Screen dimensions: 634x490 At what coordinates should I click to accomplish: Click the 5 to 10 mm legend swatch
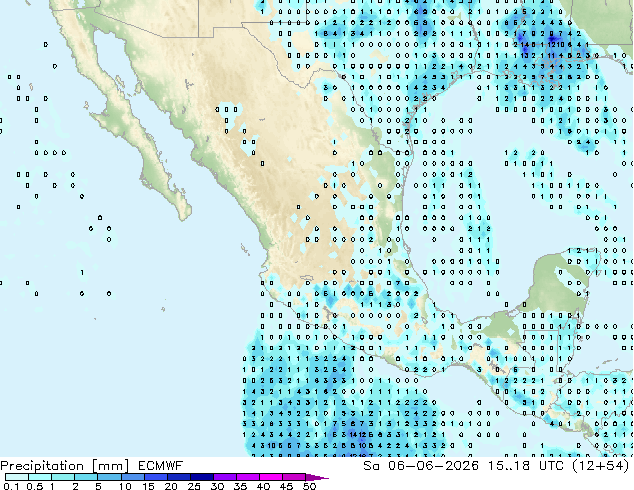pyautogui.click(x=109, y=477)
